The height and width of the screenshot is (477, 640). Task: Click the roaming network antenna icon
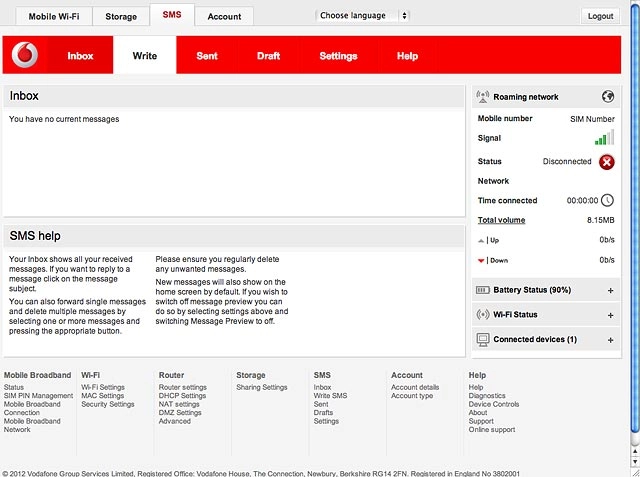(482, 97)
